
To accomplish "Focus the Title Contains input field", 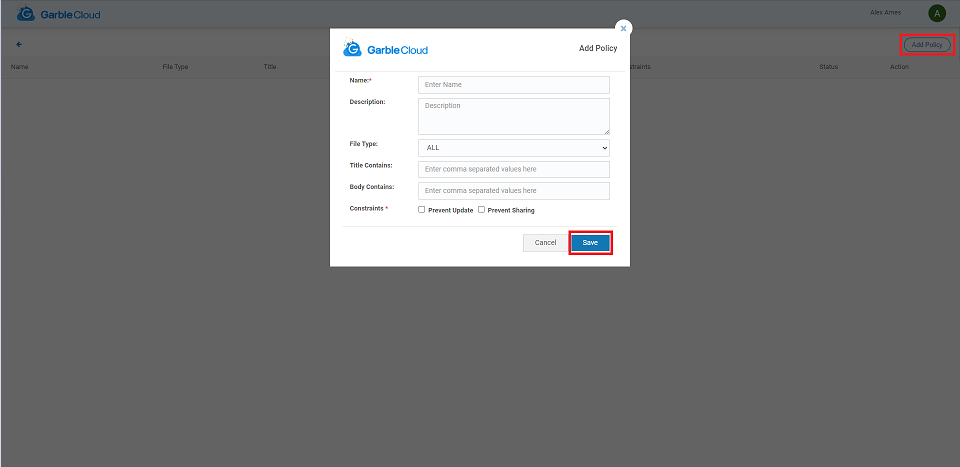I will click(x=514, y=169).
